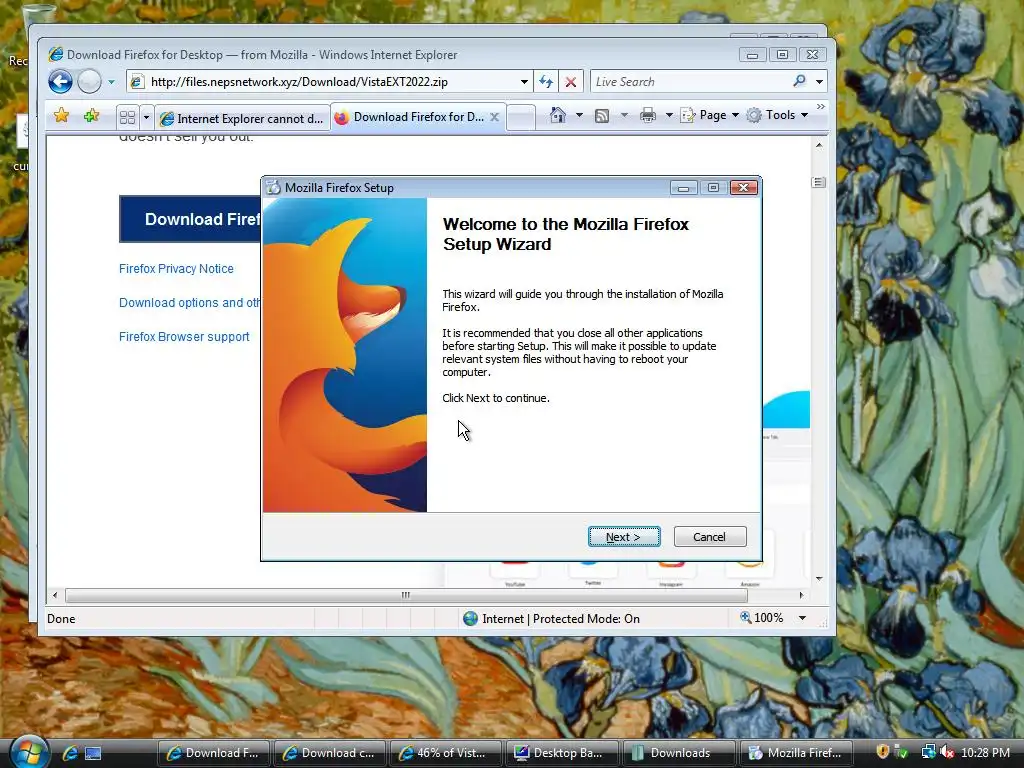The height and width of the screenshot is (768, 1024).
Task: Expand the address bar history dropdown
Action: (x=524, y=82)
